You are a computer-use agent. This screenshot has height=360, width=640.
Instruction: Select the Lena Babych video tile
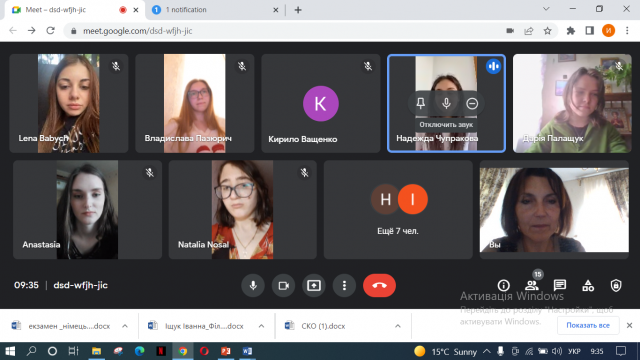69,103
